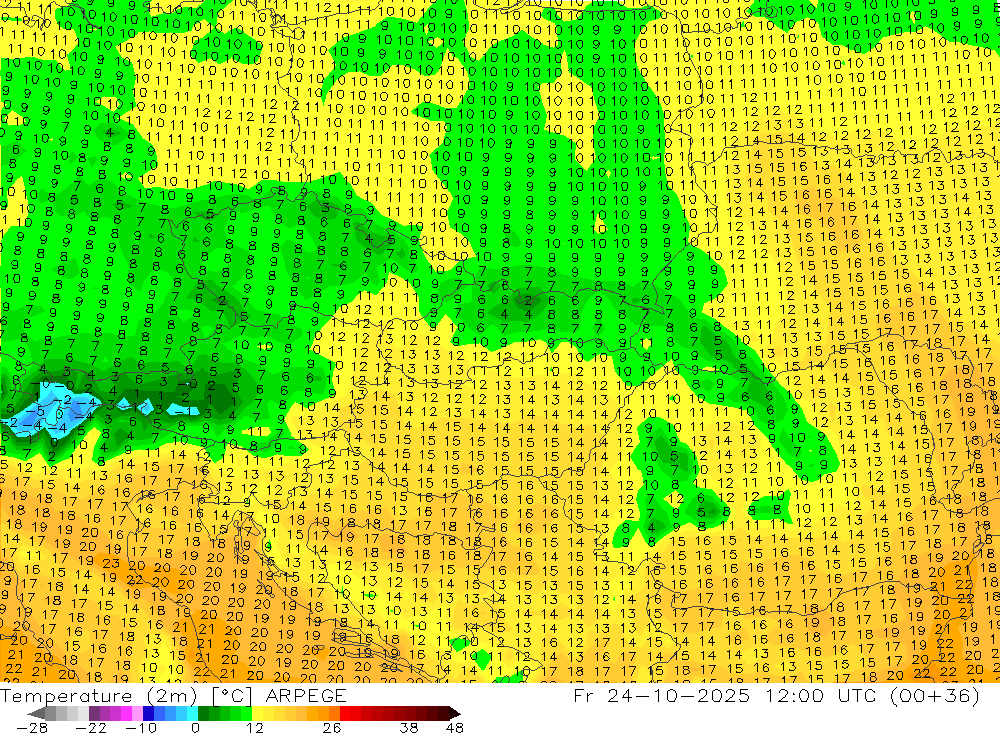Click the legend label '26'

click(x=332, y=727)
